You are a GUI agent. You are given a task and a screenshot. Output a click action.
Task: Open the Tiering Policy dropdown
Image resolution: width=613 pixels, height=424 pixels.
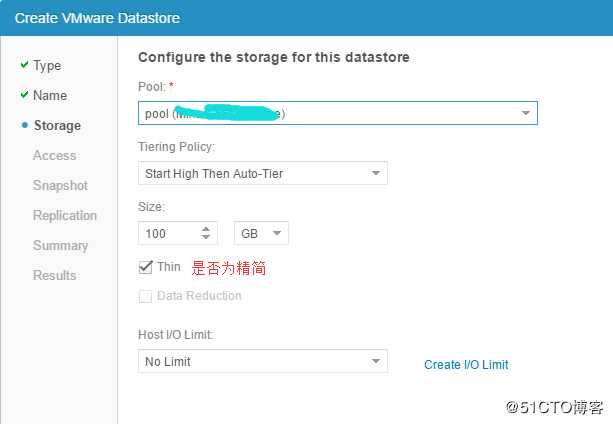point(263,173)
